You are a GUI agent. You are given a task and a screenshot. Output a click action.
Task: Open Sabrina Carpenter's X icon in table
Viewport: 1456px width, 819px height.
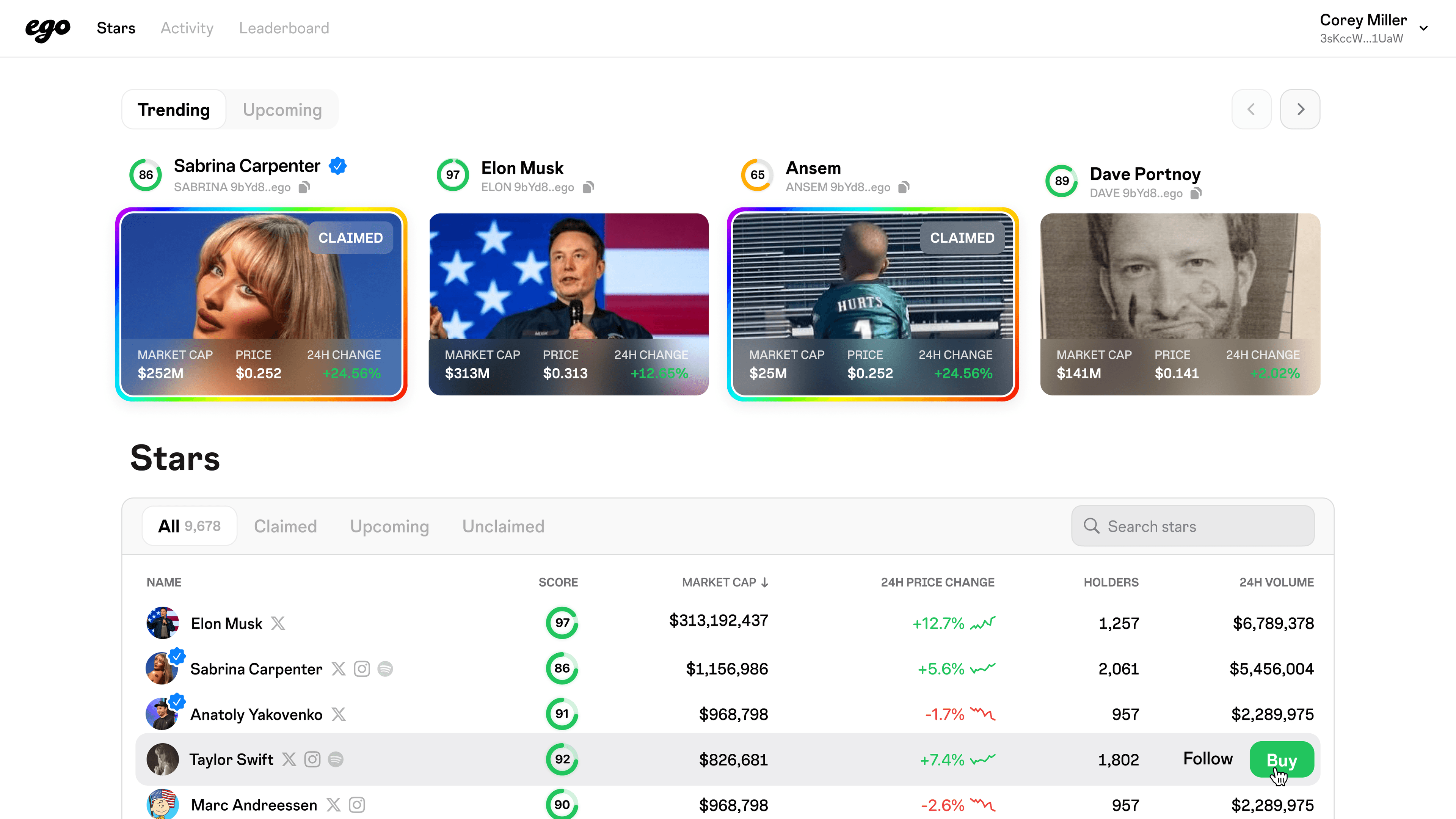(x=339, y=668)
